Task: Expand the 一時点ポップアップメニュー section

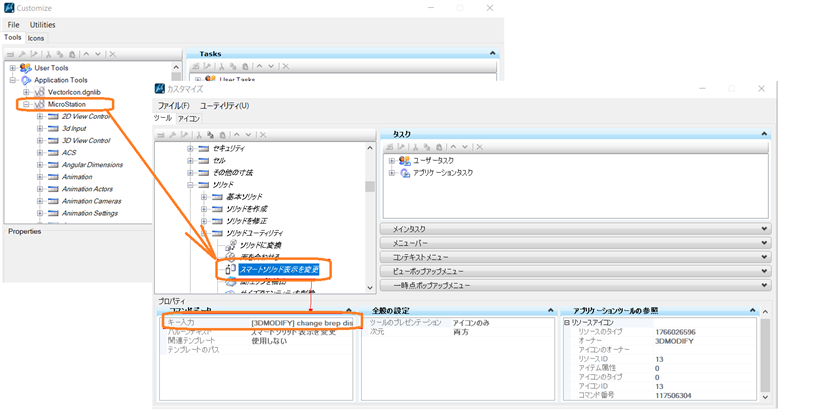Action: point(576,286)
